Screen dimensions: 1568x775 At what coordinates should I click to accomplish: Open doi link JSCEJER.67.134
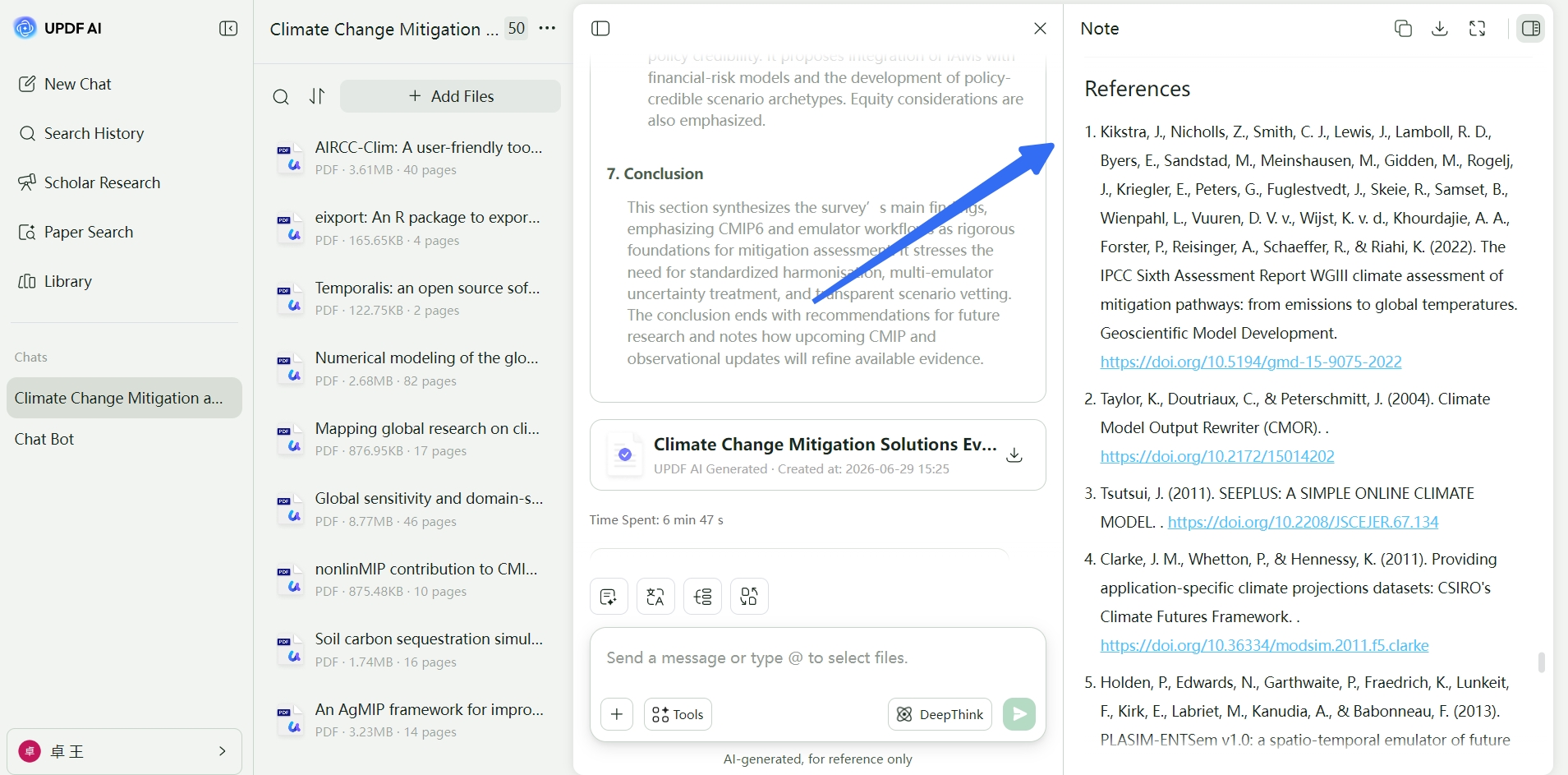1303,522
